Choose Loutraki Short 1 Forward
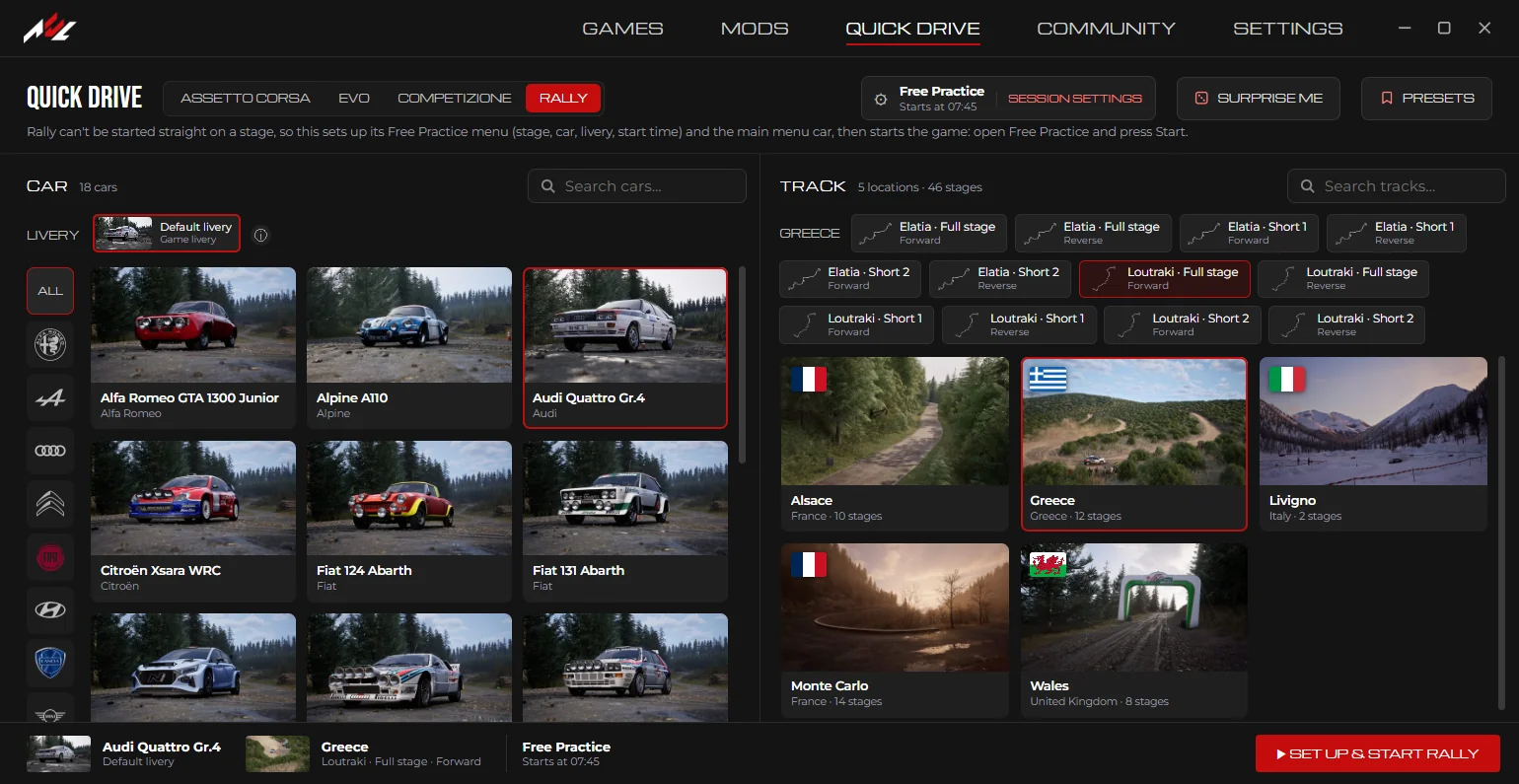1519x784 pixels. click(x=856, y=324)
